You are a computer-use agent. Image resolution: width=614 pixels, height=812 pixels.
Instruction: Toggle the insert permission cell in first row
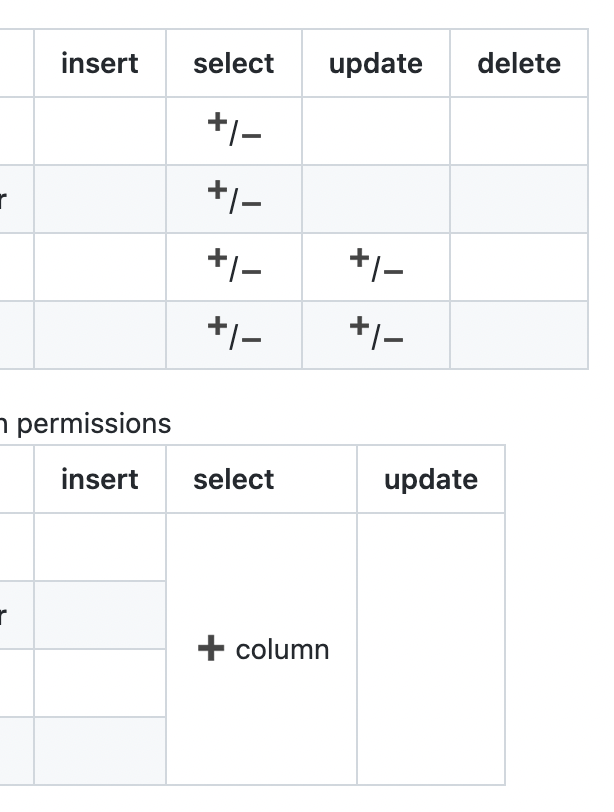tap(99, 132)
